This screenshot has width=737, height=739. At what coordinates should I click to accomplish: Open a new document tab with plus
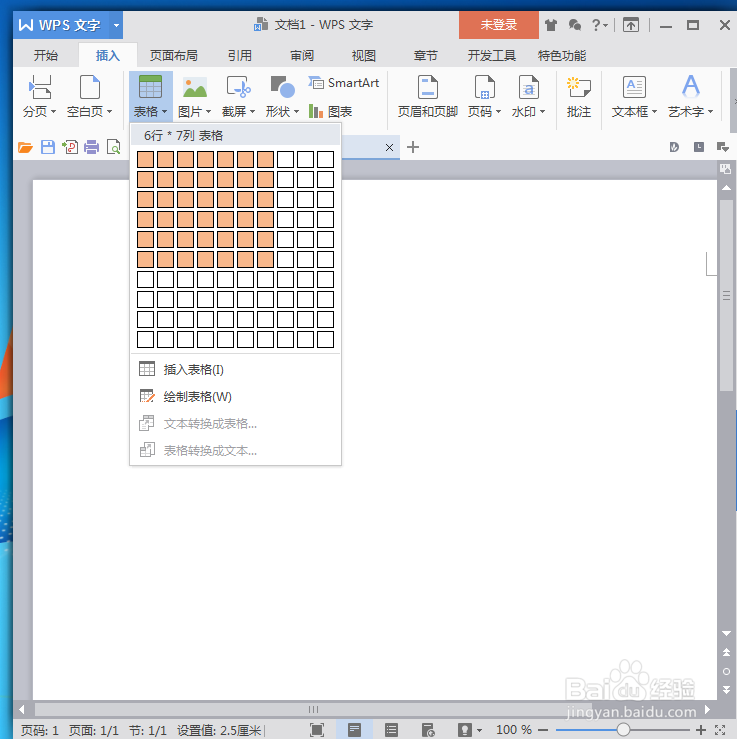413,148
